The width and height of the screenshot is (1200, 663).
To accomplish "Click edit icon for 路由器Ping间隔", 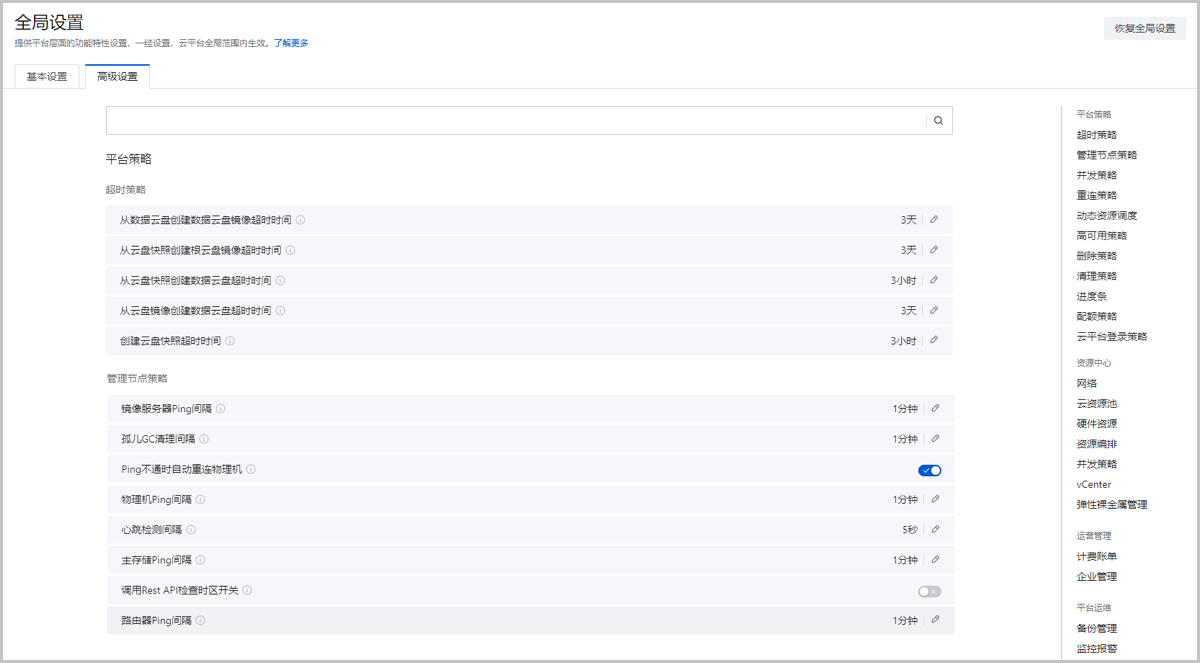I will coord(935,620).
